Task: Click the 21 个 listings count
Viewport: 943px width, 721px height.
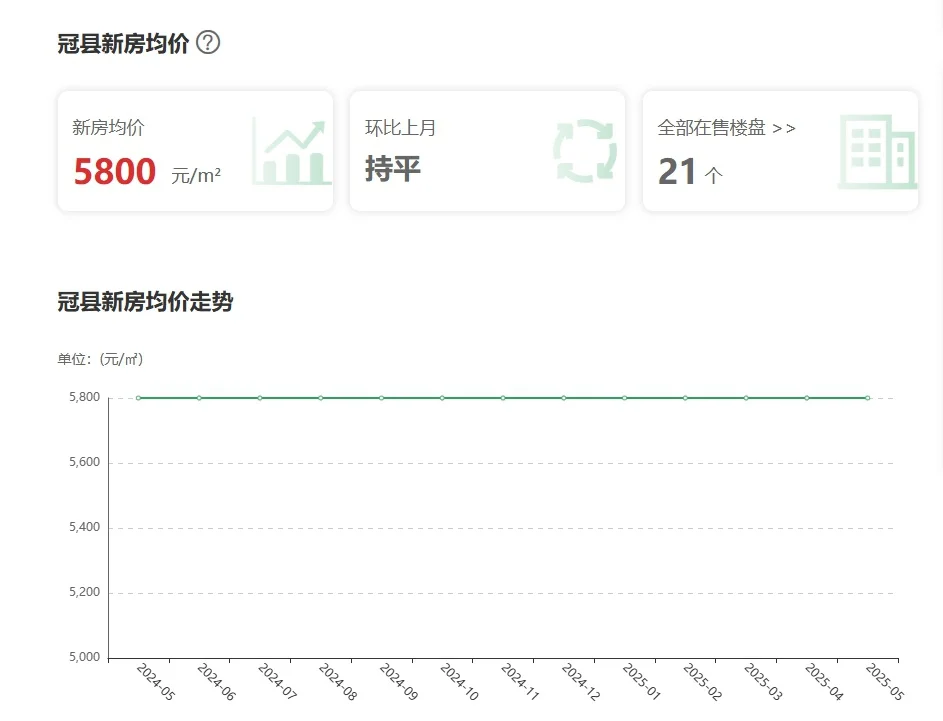Action: coord(689,172)
